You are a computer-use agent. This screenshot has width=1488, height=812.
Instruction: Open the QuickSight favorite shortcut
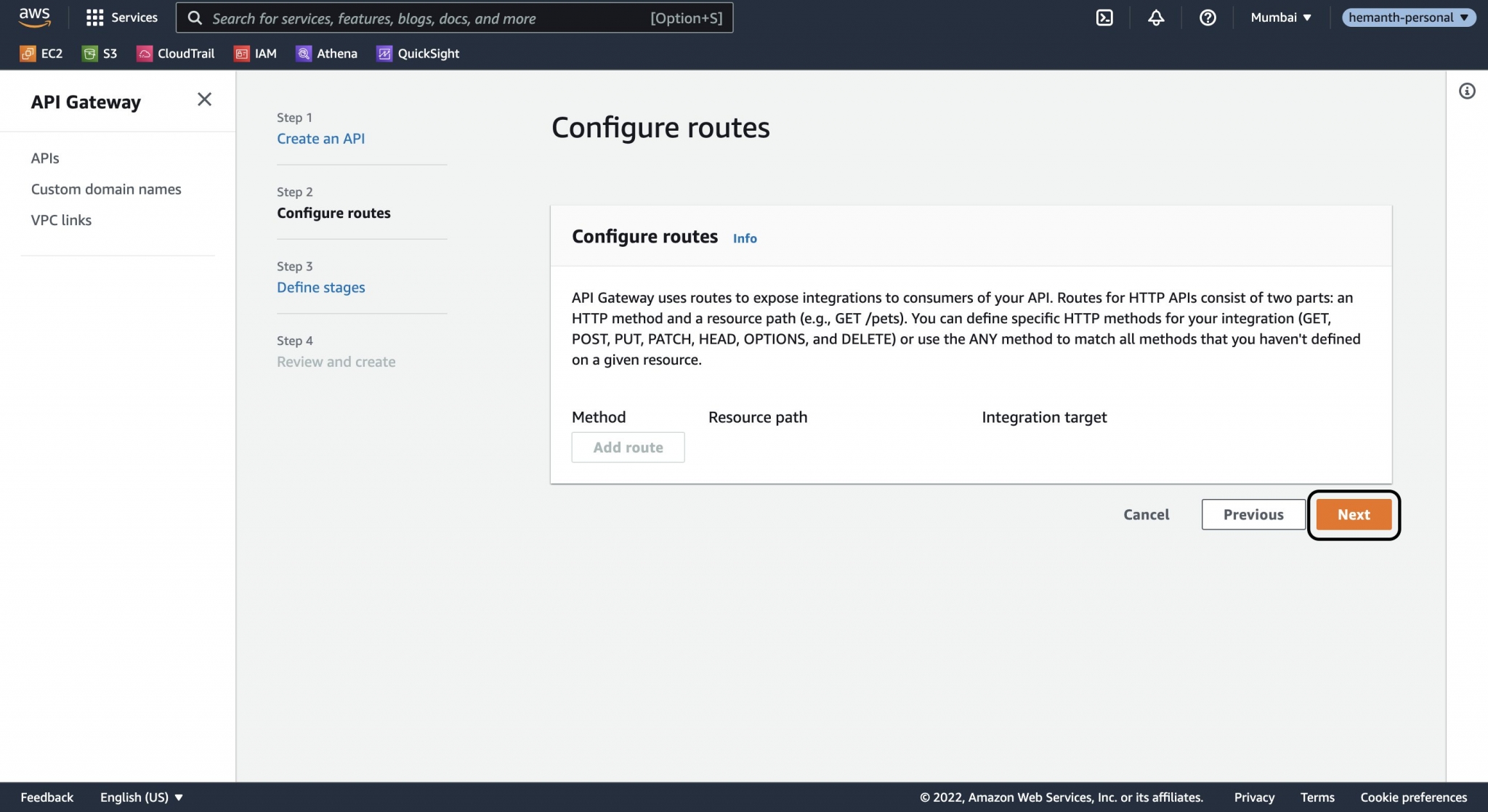tap(418, 53)
